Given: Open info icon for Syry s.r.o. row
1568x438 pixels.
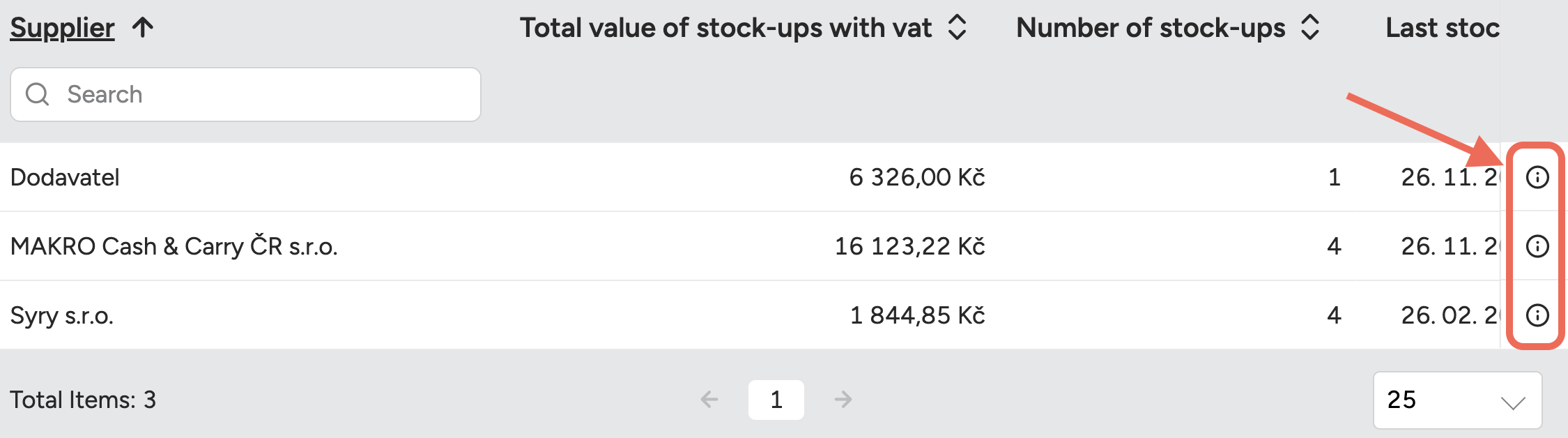Looking at the screenshot, I should pos(1537,315).
